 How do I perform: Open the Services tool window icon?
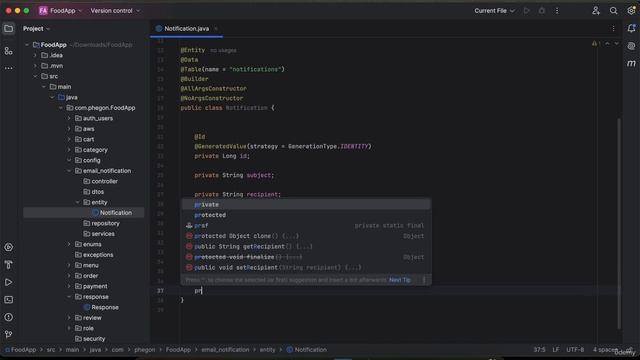pos(9,247)
